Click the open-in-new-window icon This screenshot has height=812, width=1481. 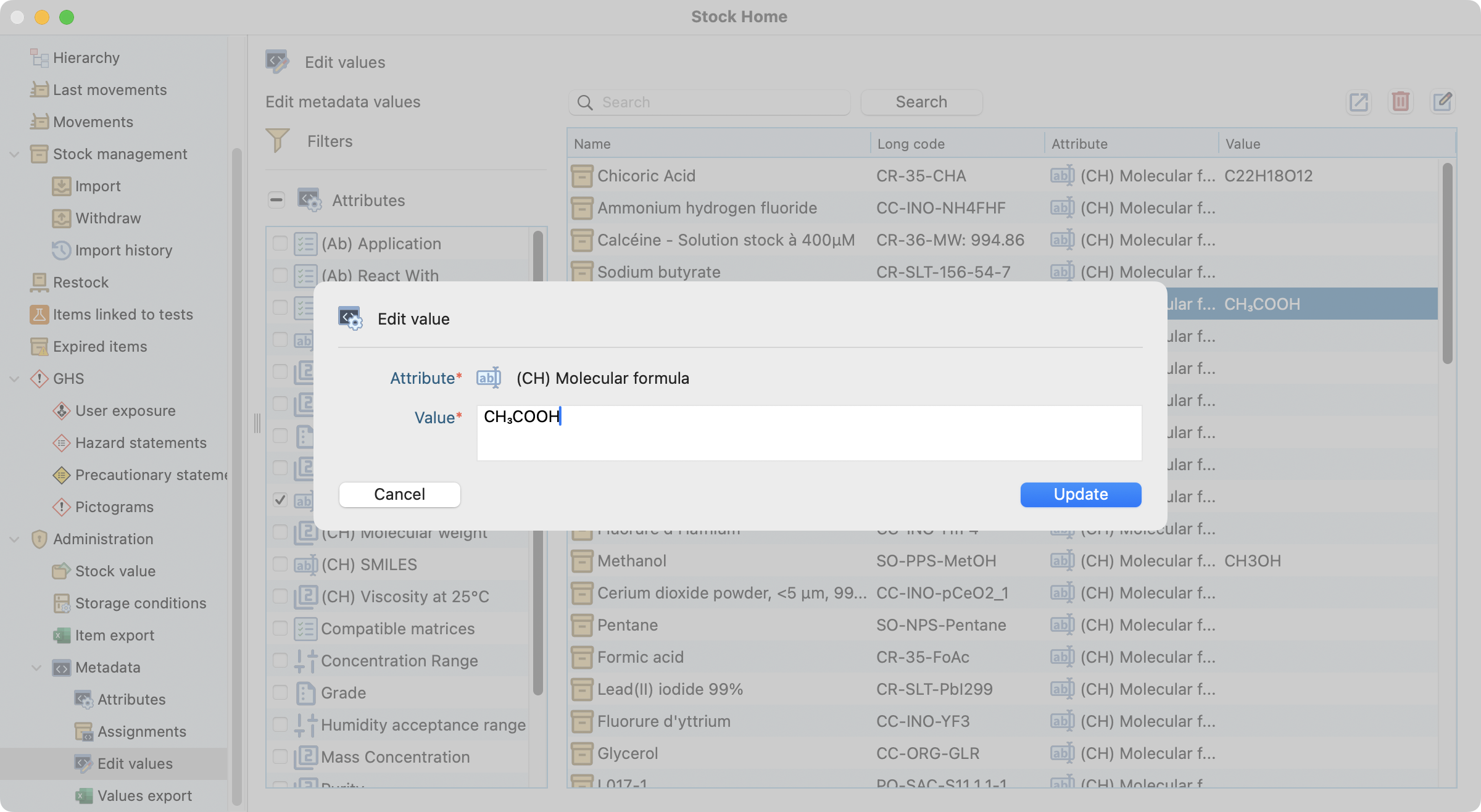coord(1358,102)
